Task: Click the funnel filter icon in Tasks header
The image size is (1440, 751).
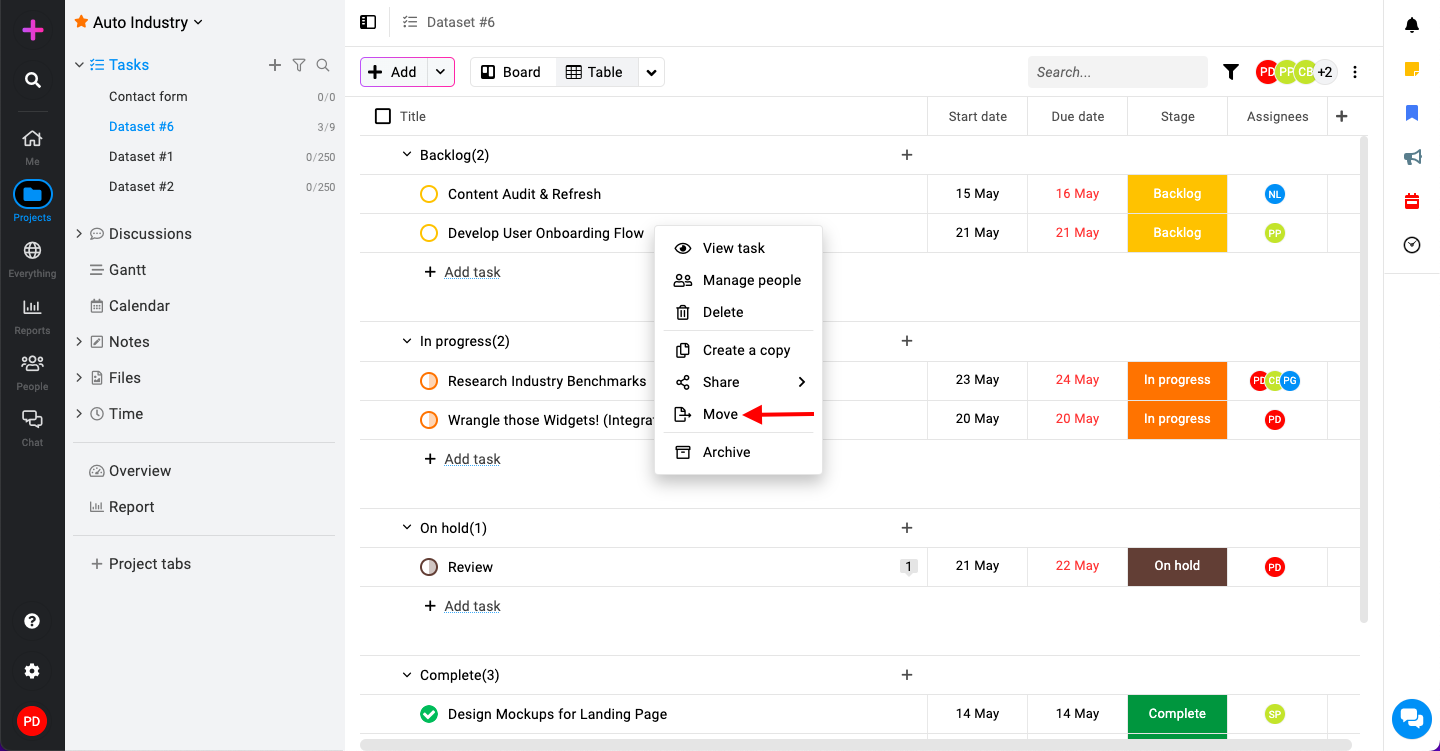Action: [x=299, y=65]
